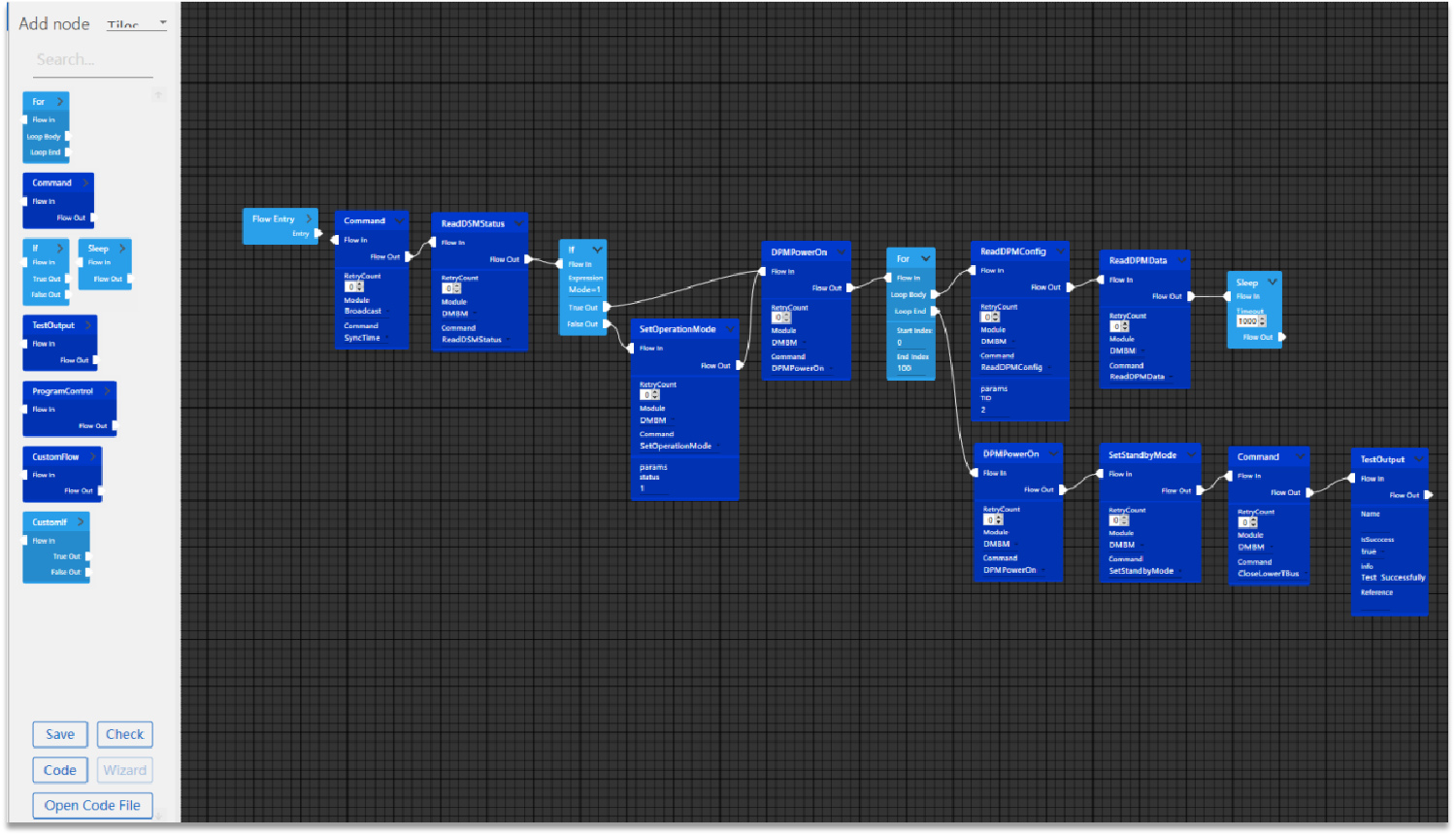Click the chevron on sidebar CustomIf tile
The image size is (1456, 836).
pos(81,521)
